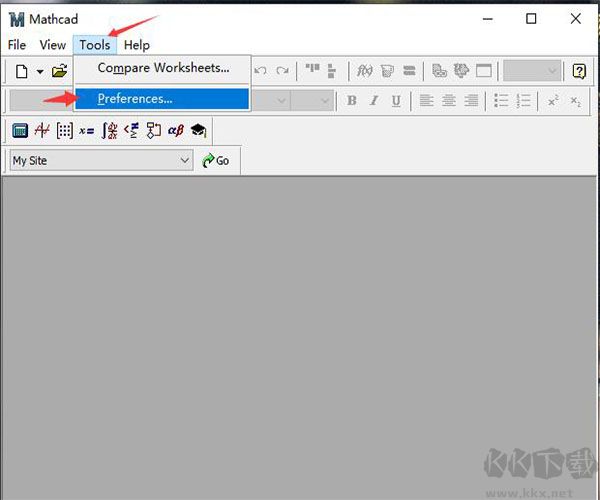Click the New worksheet icon

click(x=21, y=71)
